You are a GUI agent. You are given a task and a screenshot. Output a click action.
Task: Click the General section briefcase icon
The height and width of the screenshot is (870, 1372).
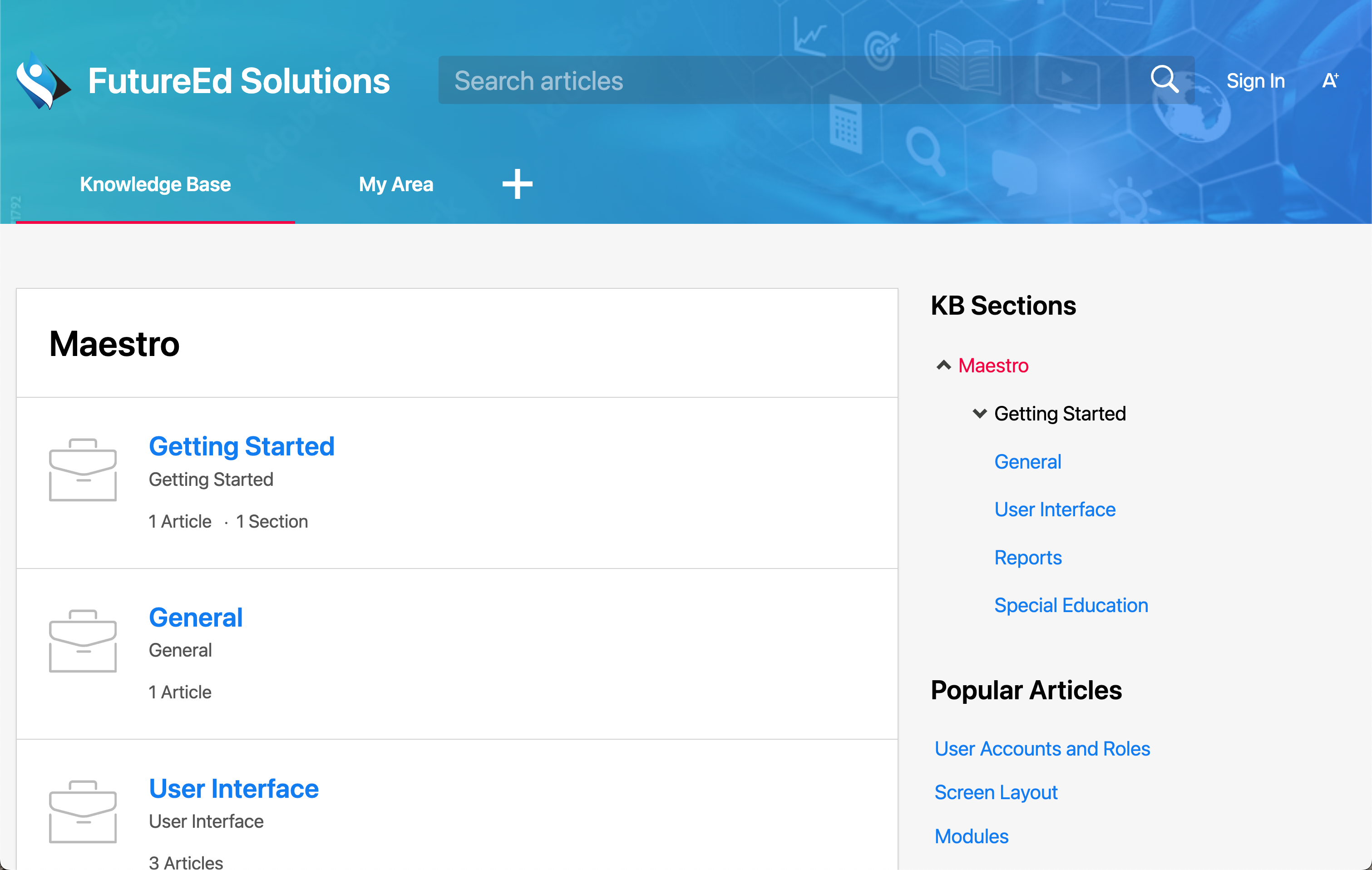click(83, 640)
